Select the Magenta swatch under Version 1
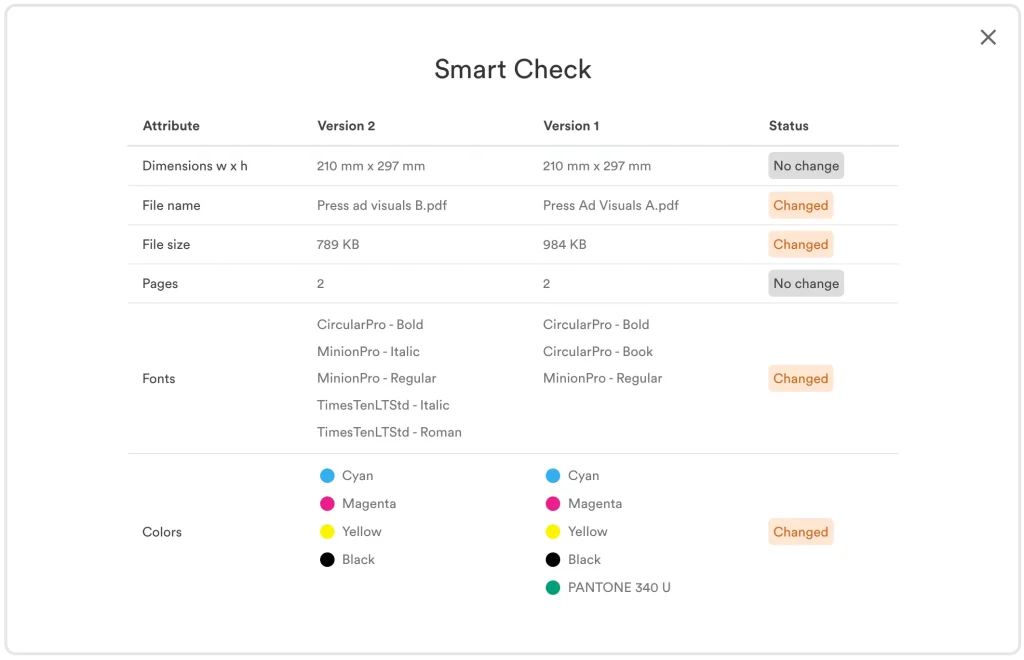 pos(553,504)
